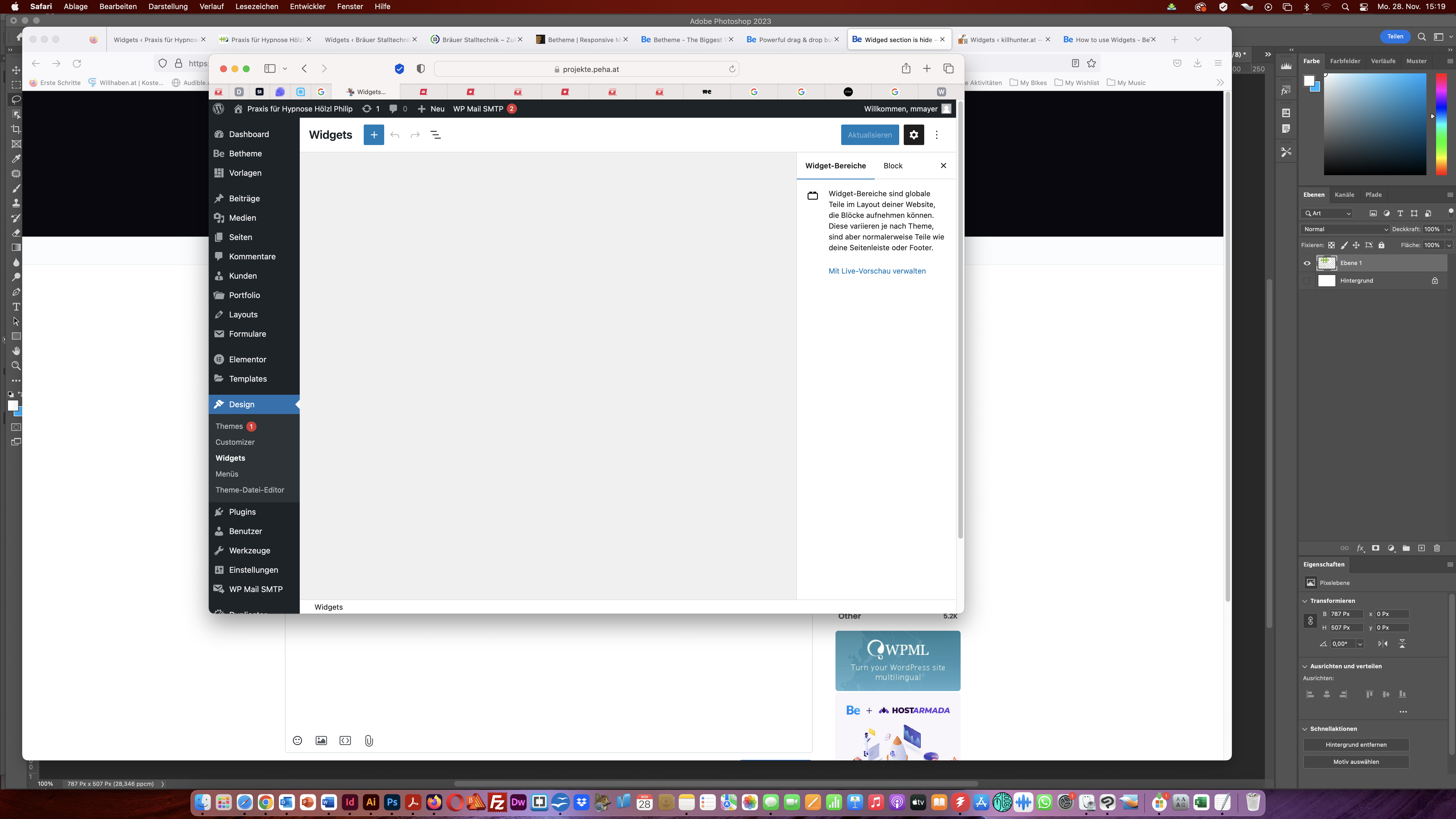1456x819 pixels.
Task: Click the Widget-Bereiche tab
Action: [835, 165]
